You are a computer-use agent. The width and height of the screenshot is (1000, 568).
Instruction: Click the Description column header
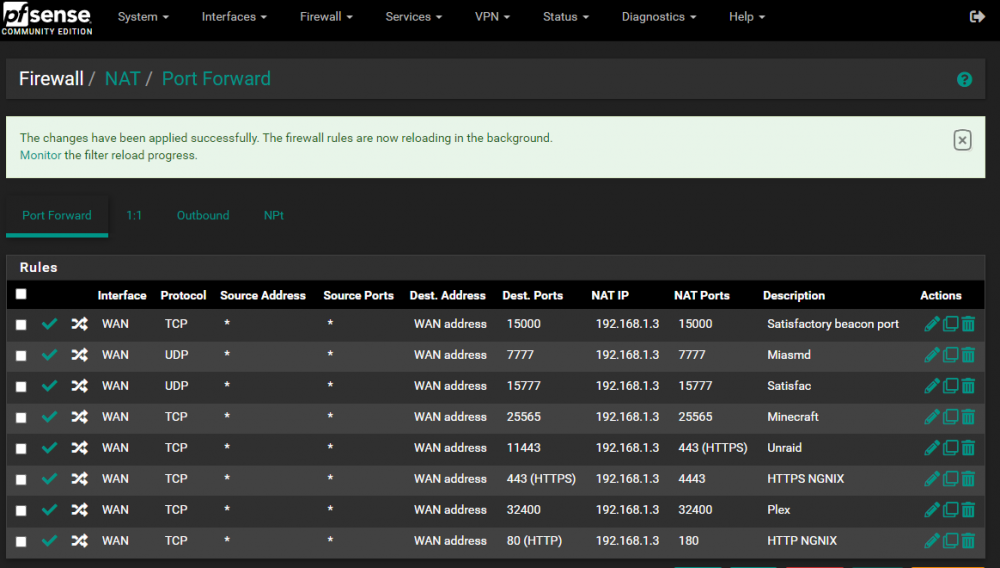pos(793,295)
